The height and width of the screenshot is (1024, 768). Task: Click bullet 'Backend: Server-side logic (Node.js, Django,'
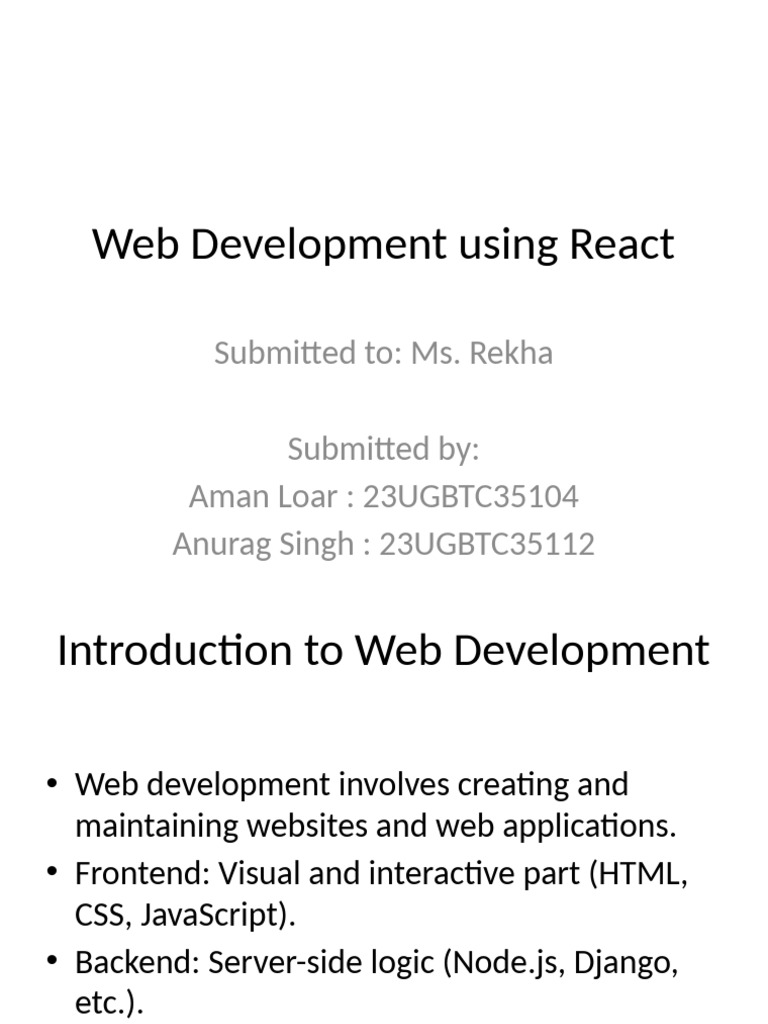(x=377, y=963)
